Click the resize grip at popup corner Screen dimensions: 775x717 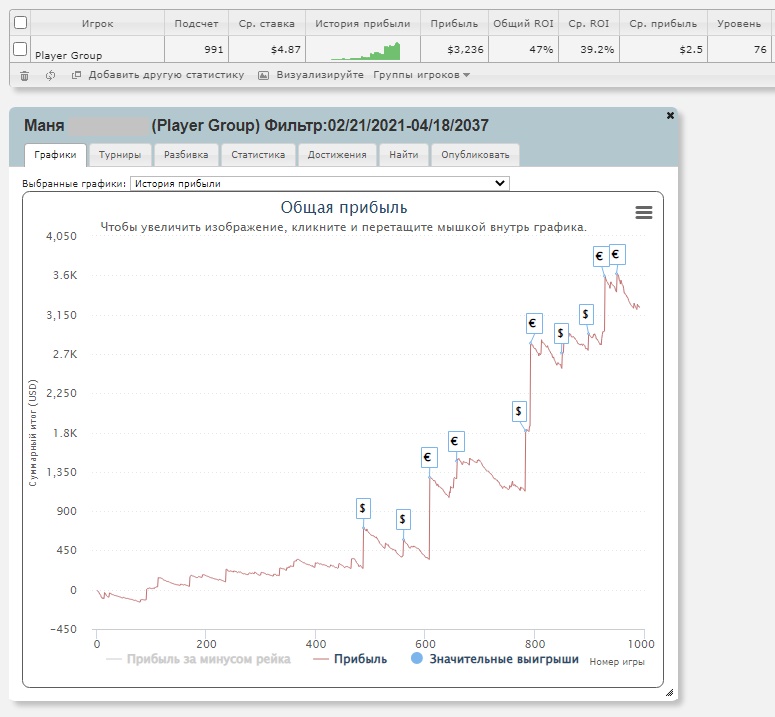[669, 692]
